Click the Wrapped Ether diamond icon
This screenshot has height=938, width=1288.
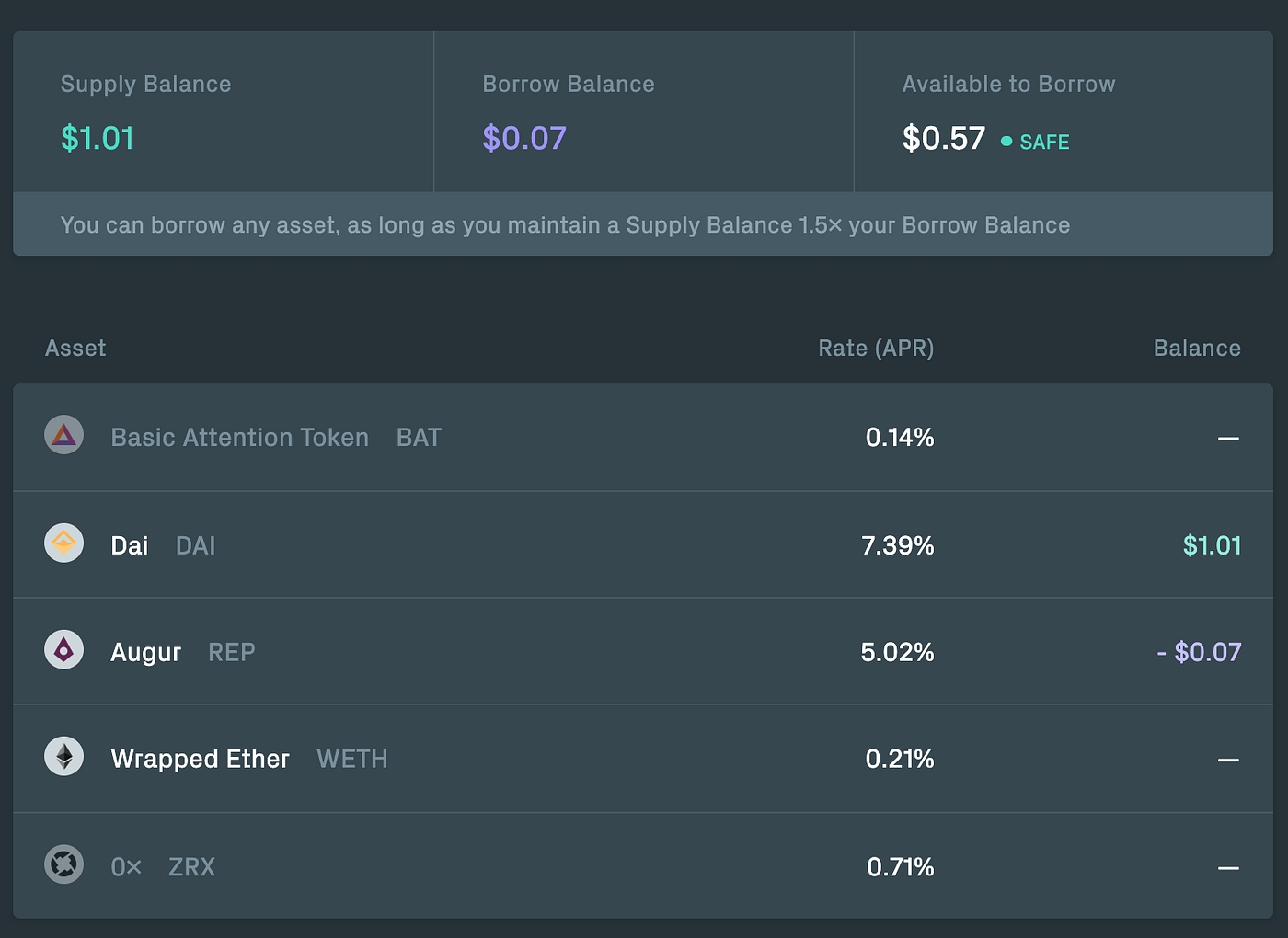(x=64, y=757)
